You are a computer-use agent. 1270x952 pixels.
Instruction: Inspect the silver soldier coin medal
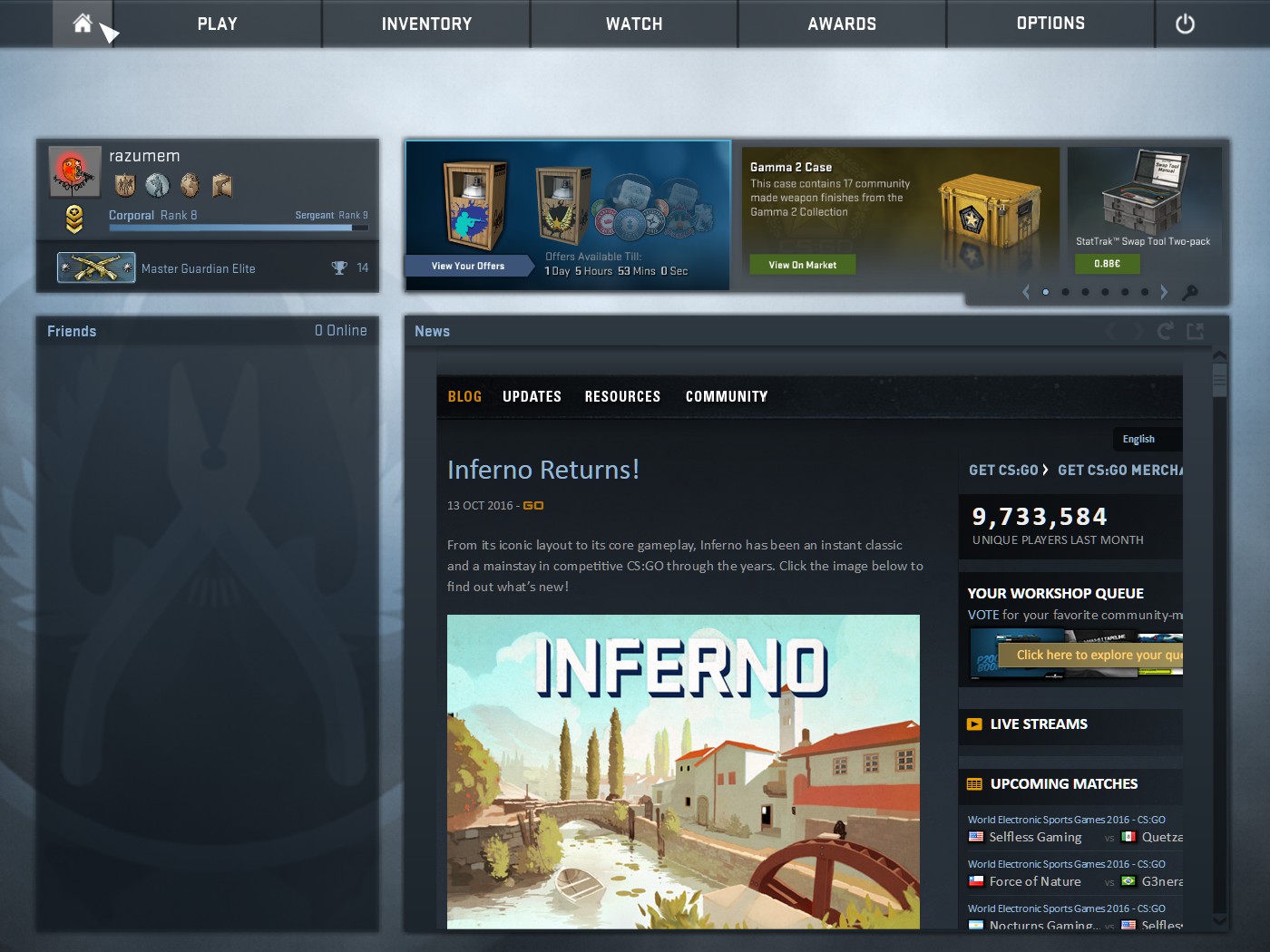pos(158,185)
